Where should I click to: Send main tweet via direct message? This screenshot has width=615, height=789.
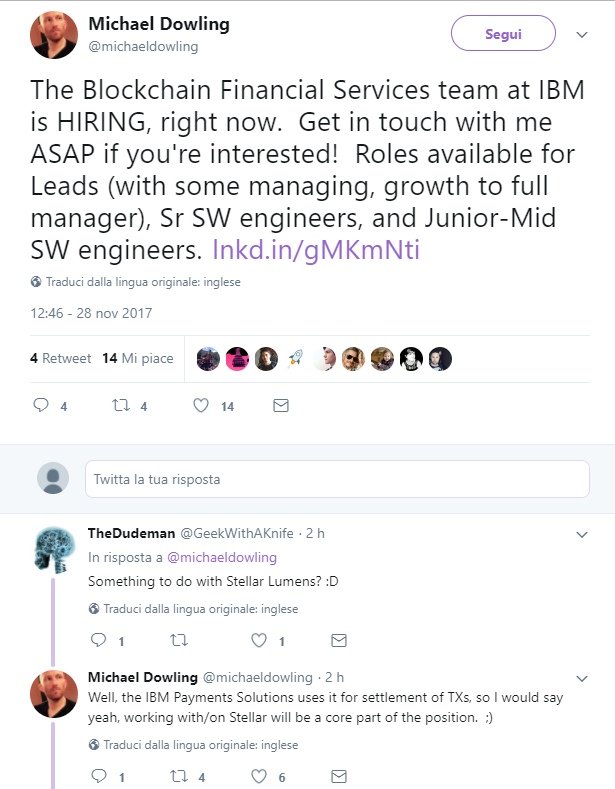coord(281,406)
